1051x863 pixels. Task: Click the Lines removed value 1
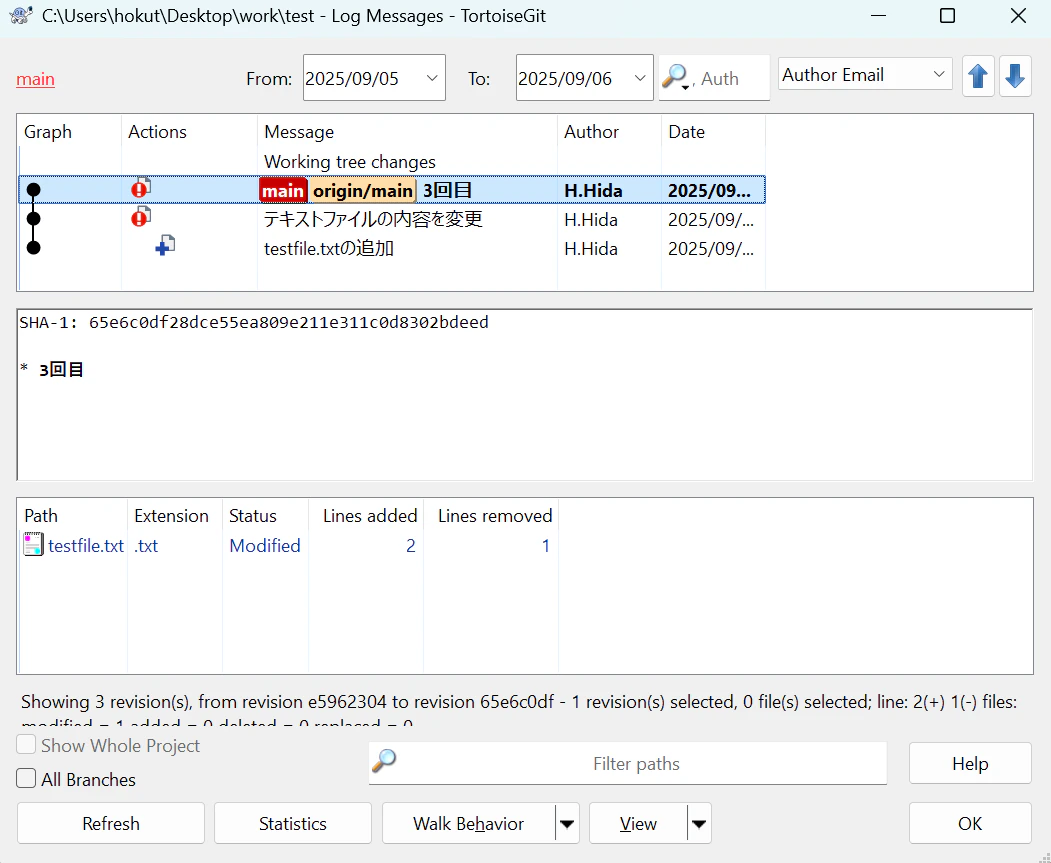(546, 545)
